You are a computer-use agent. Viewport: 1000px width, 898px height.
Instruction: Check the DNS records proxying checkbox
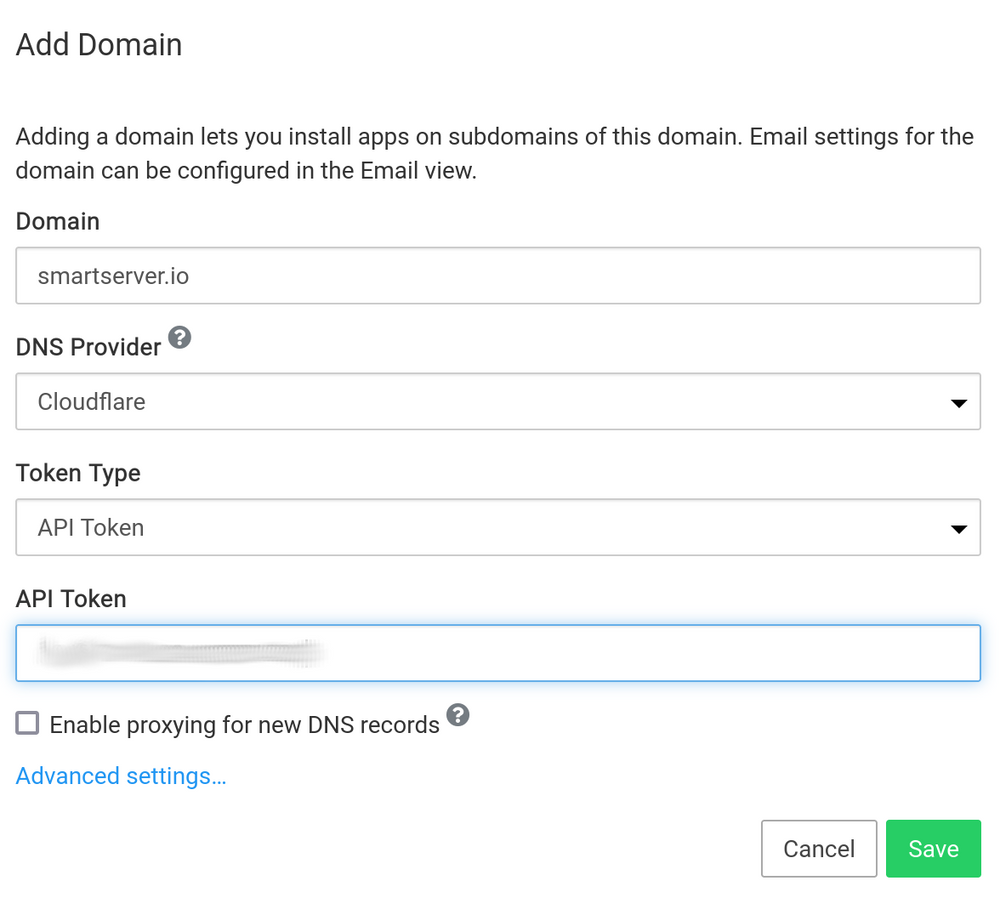click(x=26, y=723)
